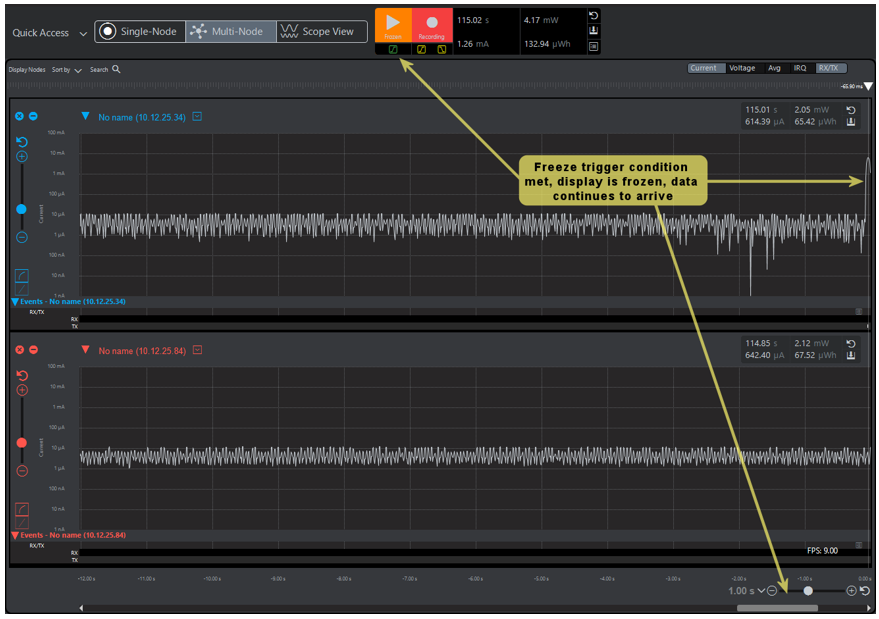Switch to Single-Node view

140,32
